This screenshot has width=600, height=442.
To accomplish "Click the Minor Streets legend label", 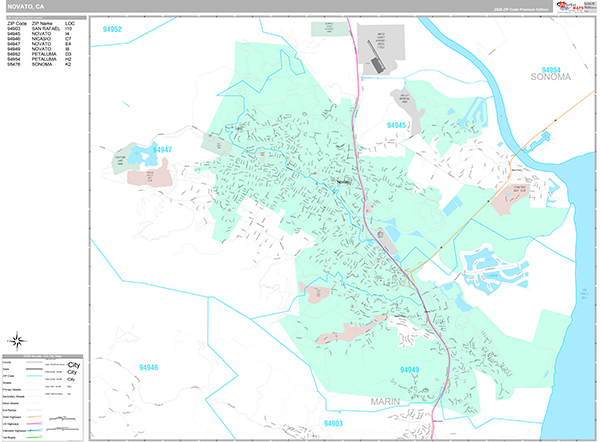I will [10, 403].
